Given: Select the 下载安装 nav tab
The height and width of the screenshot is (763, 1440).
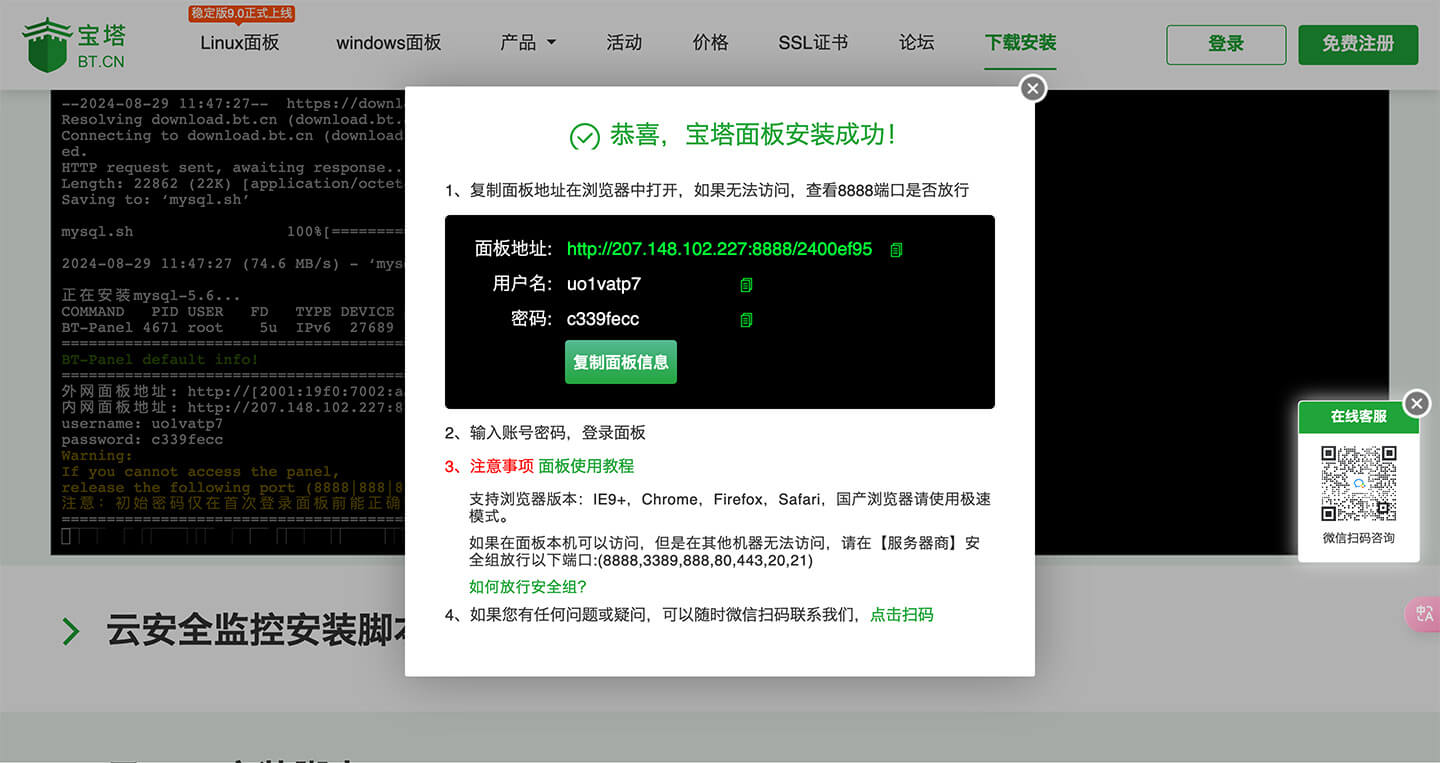Looking at the screenshot, I should [1020, 43].
